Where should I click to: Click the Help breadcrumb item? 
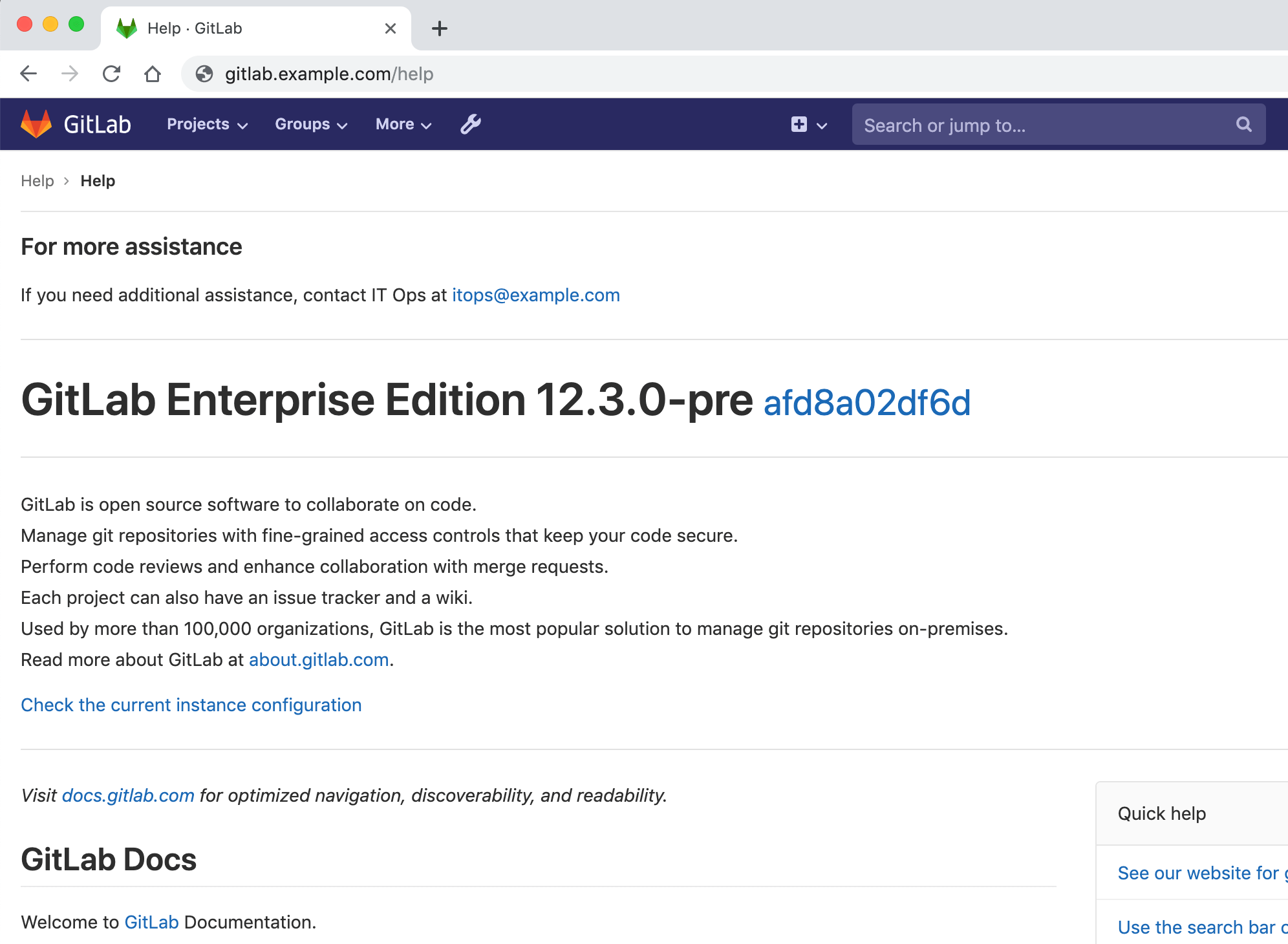(x=37, y=181)
